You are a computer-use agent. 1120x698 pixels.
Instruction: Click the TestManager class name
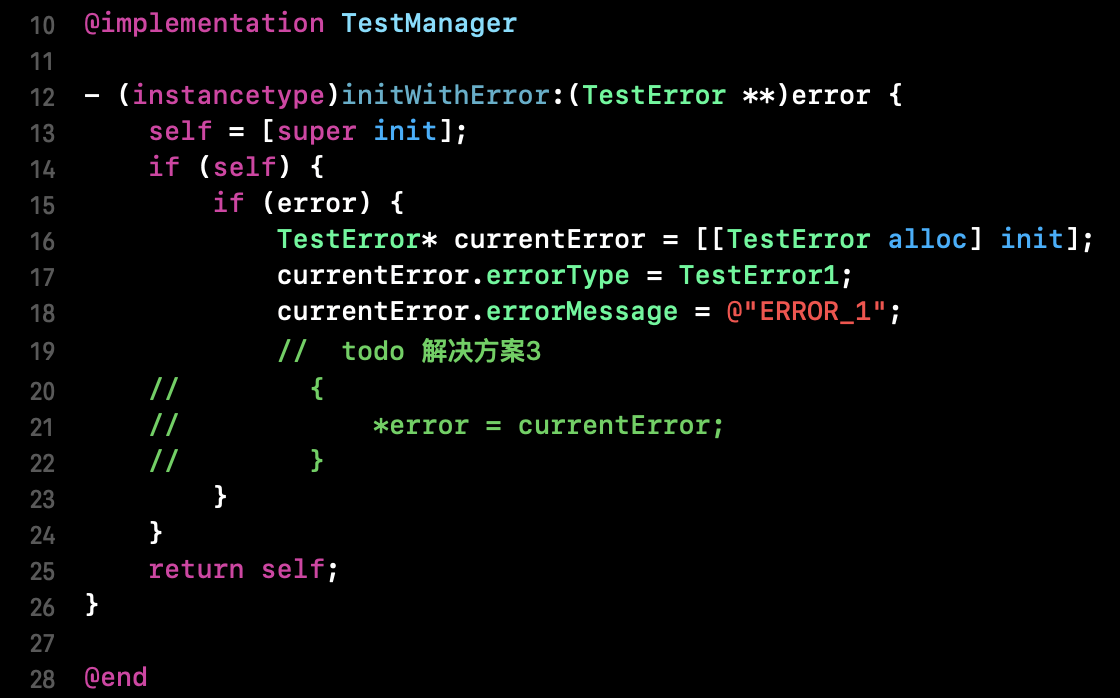[x=429, y=23]
